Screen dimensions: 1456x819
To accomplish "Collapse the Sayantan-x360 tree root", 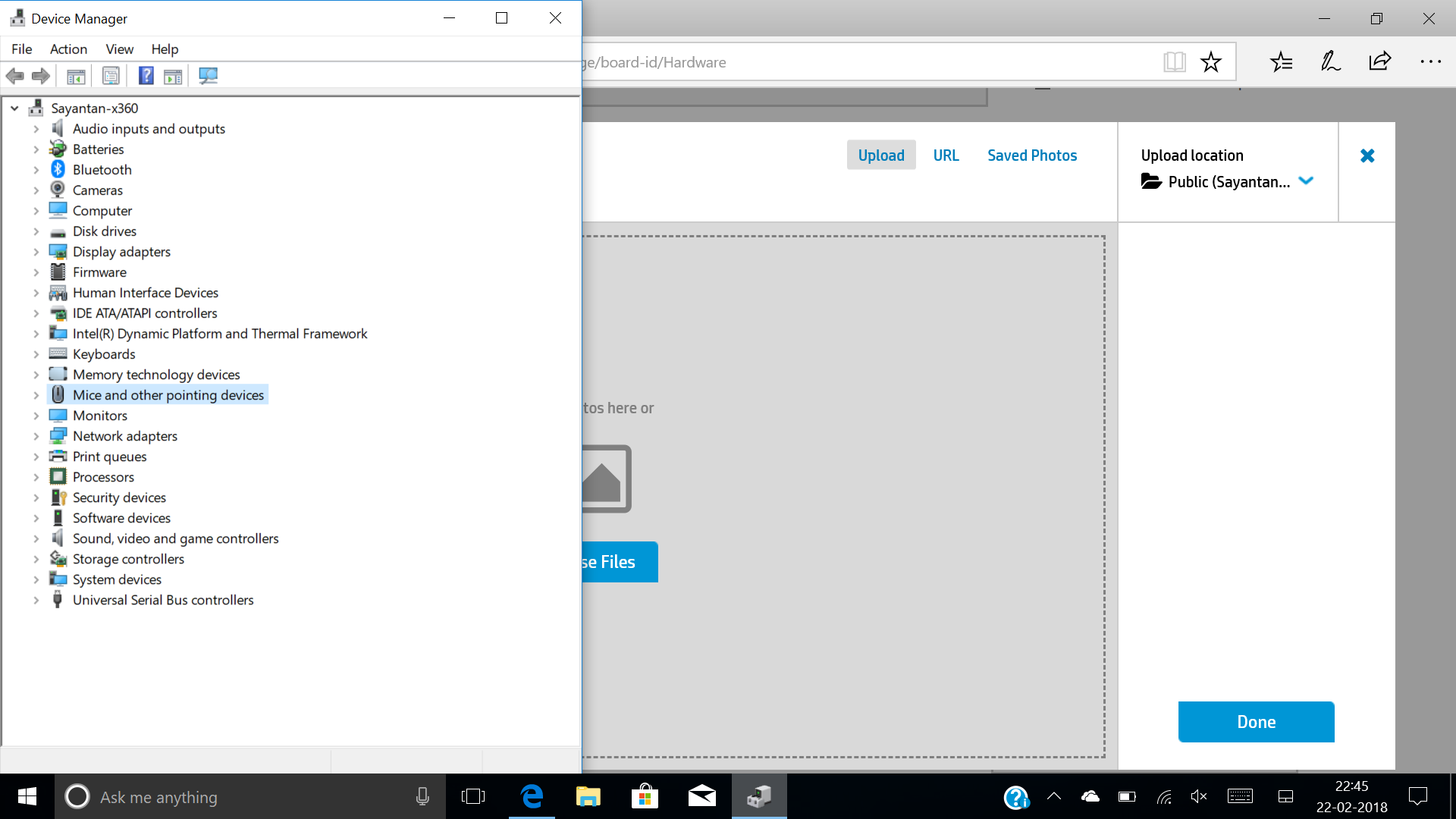I will tap(14, 108).
